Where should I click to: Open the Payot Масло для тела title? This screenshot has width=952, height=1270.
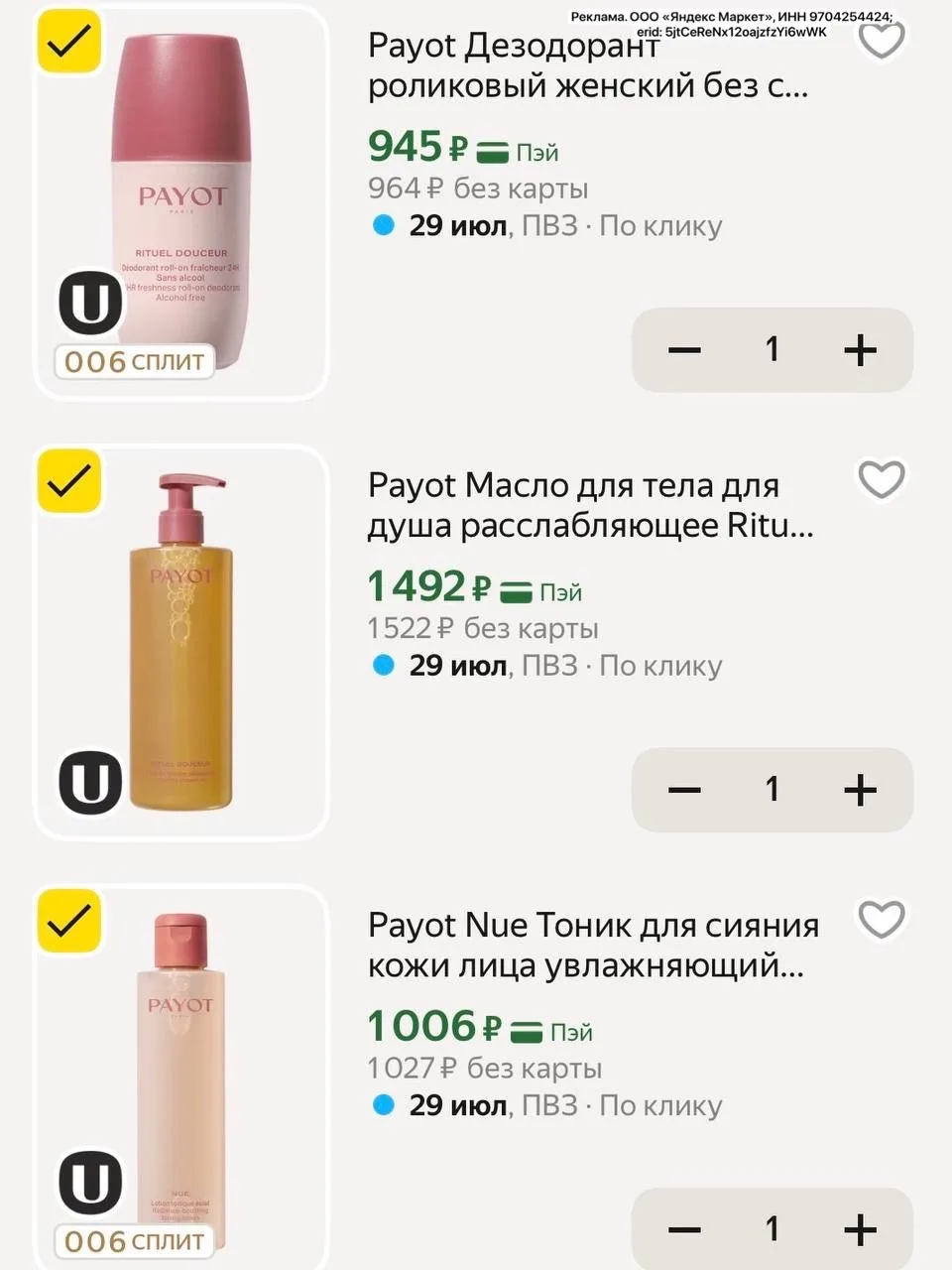click(x=591, y=506)
